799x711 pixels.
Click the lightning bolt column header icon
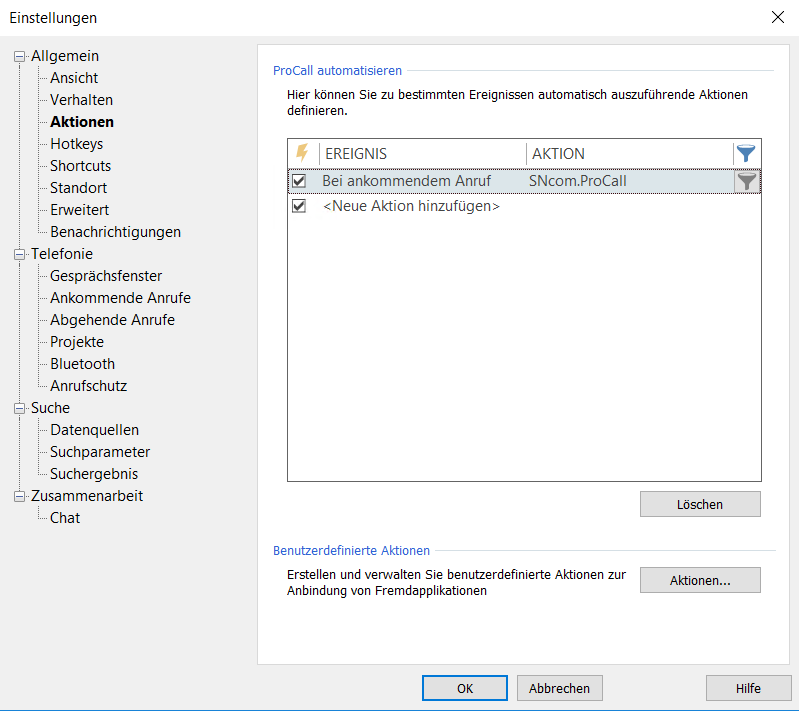point(303,153)
